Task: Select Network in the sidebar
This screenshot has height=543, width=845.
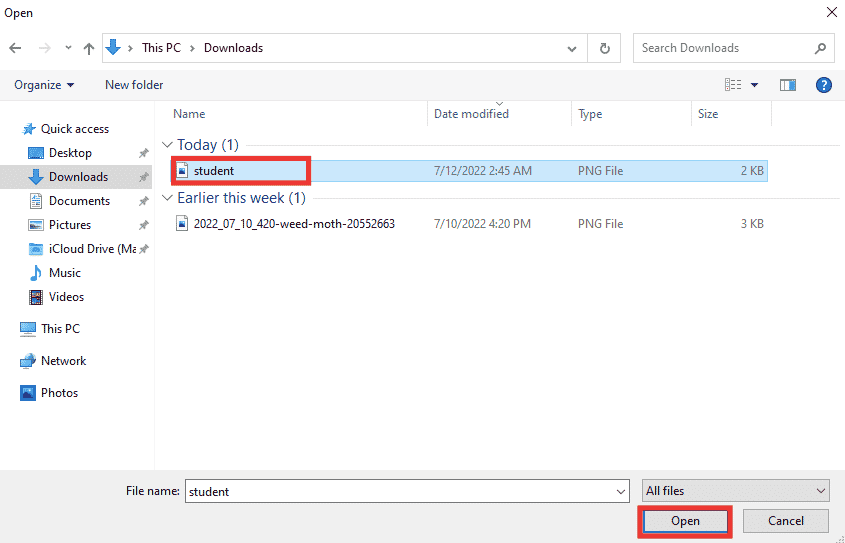Action: pyautogui.click(x=64, y=361)
